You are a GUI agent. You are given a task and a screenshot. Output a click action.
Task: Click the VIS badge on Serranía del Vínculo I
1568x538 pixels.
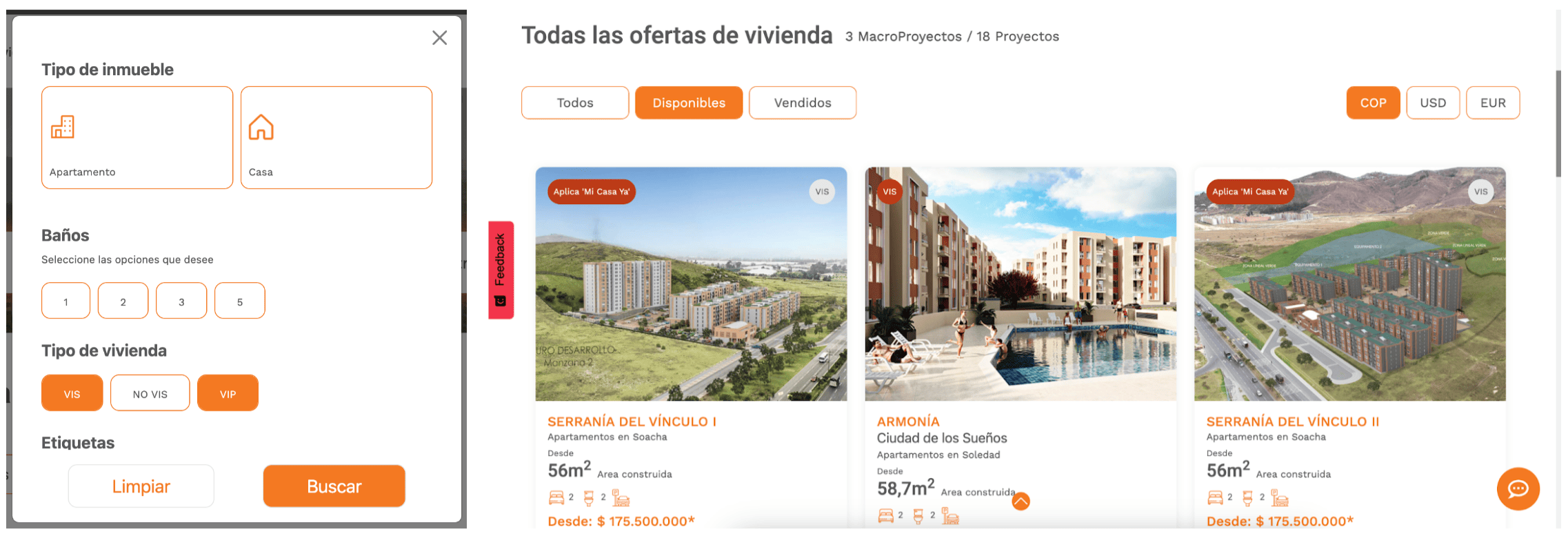[x=822, y=192]
